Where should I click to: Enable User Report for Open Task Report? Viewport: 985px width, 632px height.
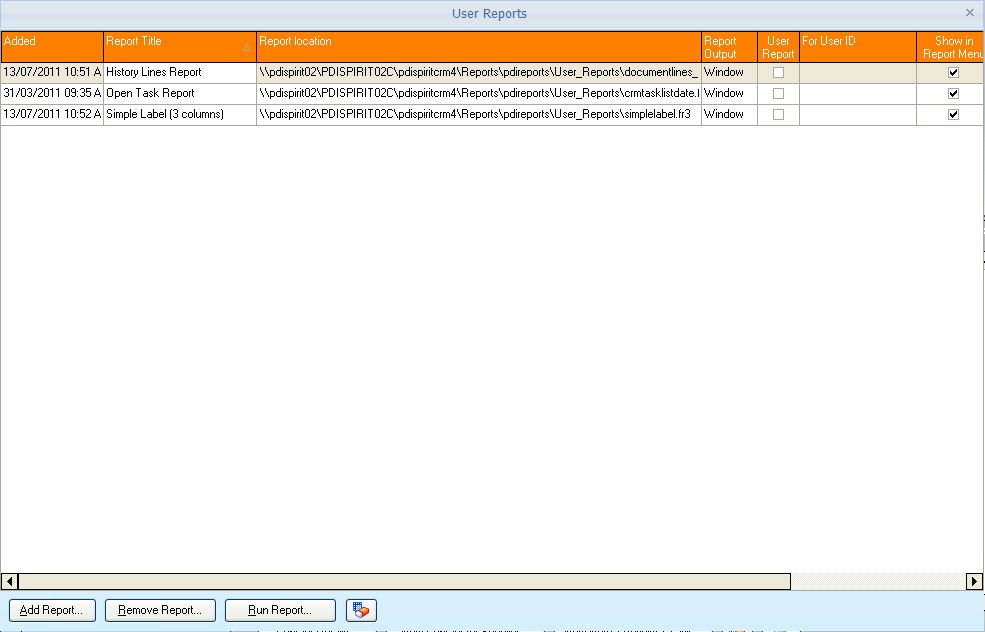[777, 93]
